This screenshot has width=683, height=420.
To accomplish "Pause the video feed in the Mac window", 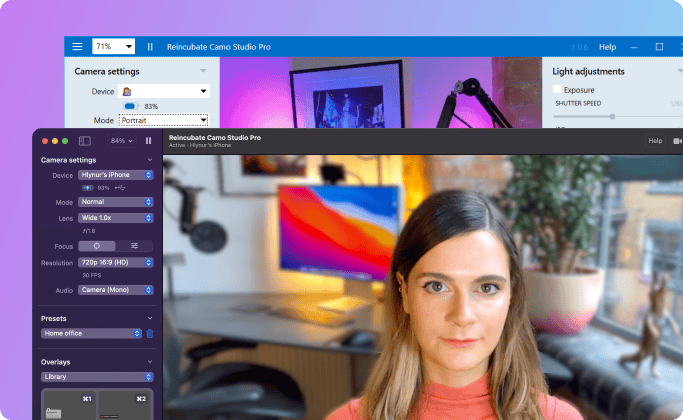I will (x=149, y=141).
